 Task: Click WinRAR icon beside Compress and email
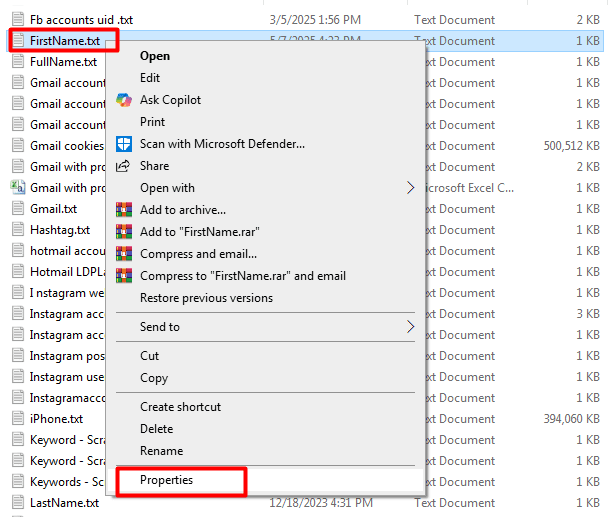(x=124, y=254)
